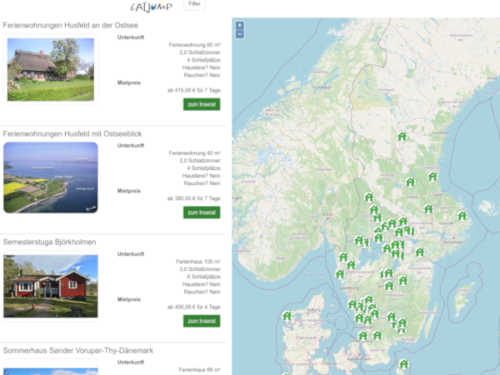
Task: Open listing Ferienwohnungen Husfeld an der Ostsee
Action: click(70, 25)
